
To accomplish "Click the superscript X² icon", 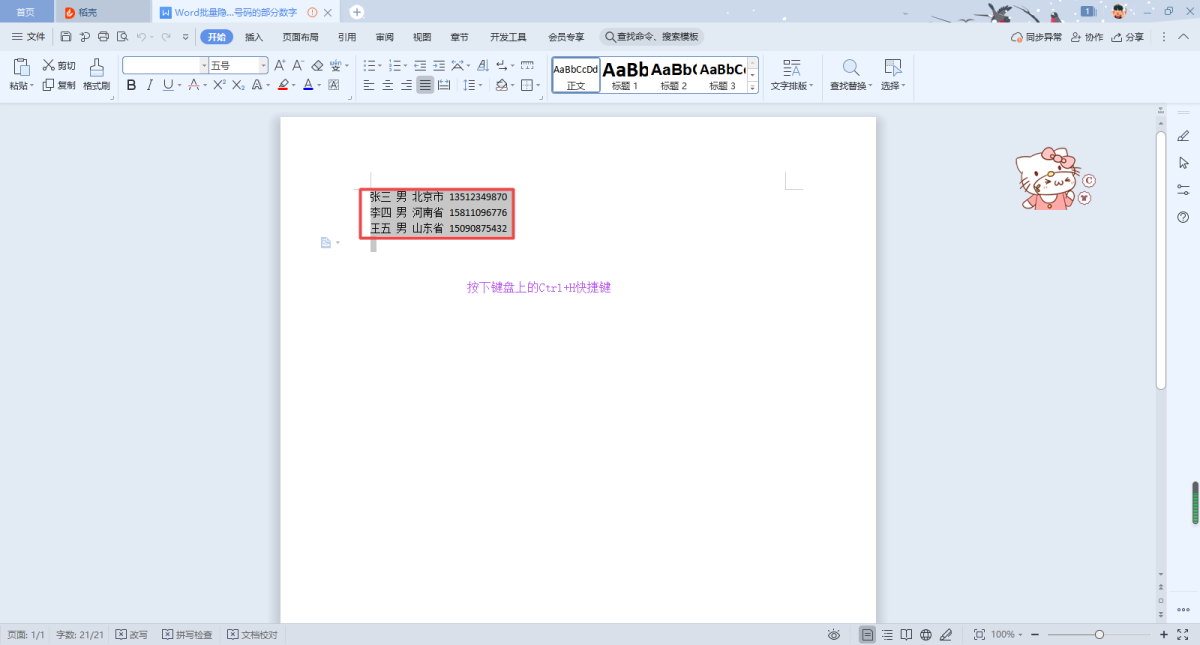I will (x=219, y=86).
